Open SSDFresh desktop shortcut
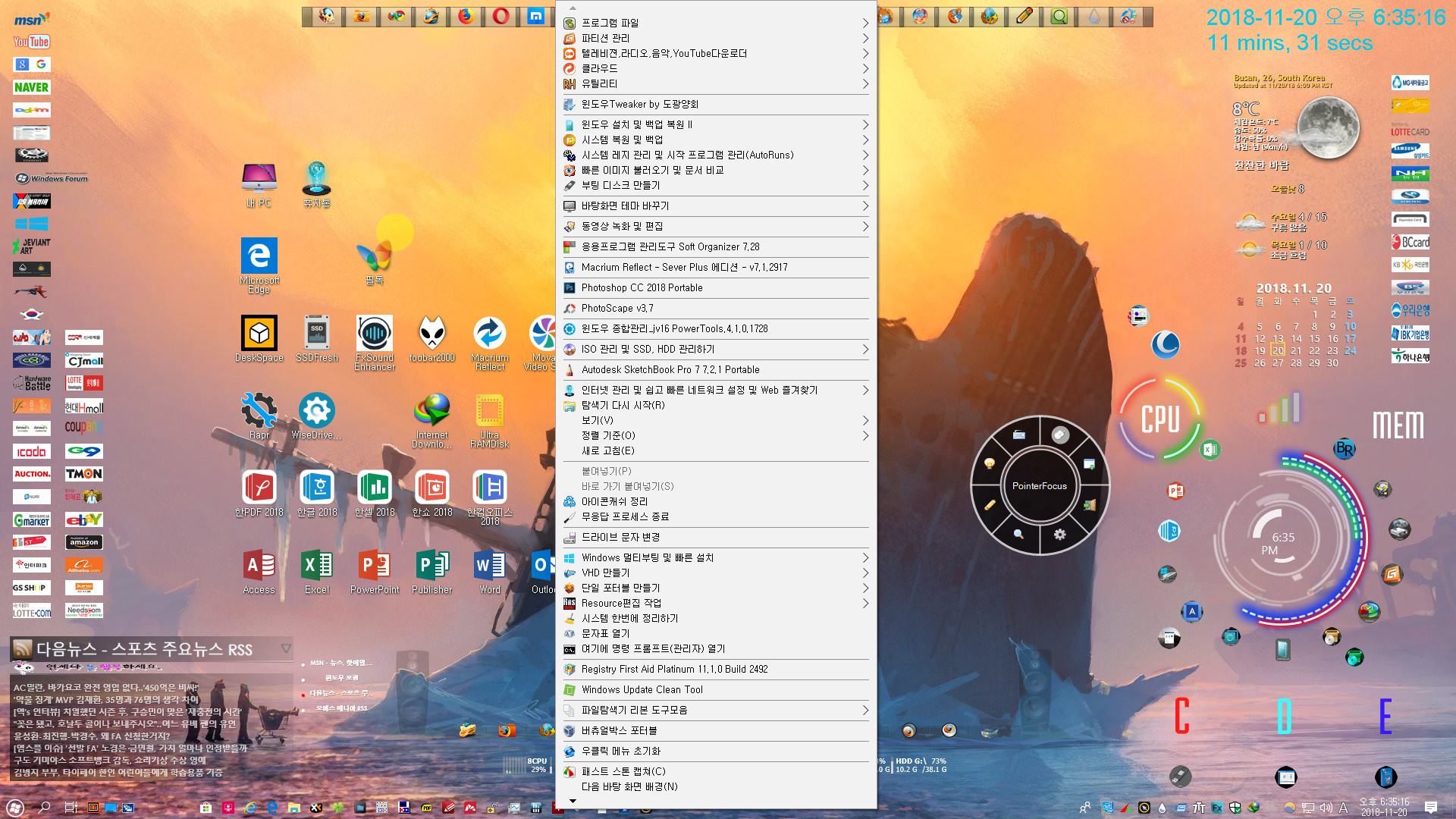The width and height of the screenshot is (1456, 819). pos(317,339)
